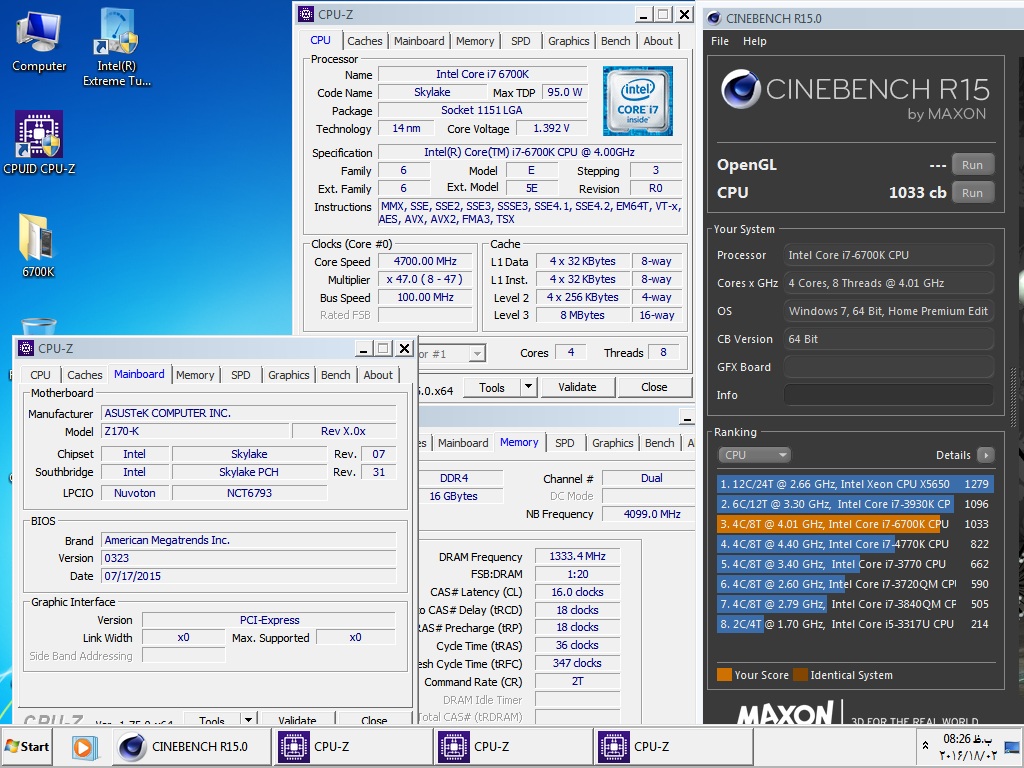
Task: Switch to the Caches tab in CPU-Z
Action: pyautogui.click(x=365, y=41)
